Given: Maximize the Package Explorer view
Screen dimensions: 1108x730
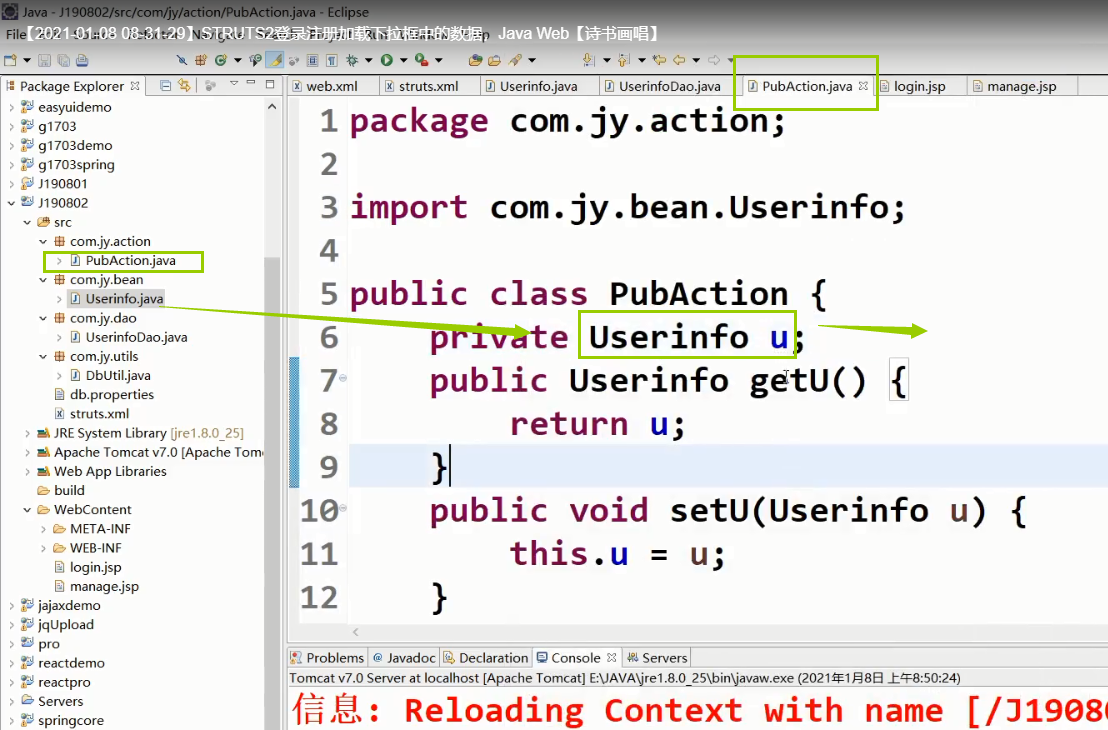Looking at the screenshot, I should pos(270,84).
